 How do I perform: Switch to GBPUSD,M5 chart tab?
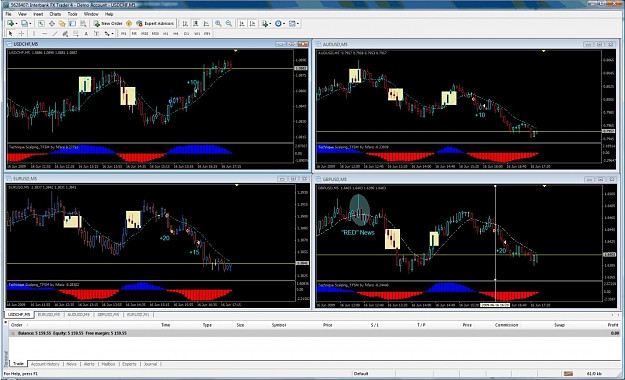[108, 315]
